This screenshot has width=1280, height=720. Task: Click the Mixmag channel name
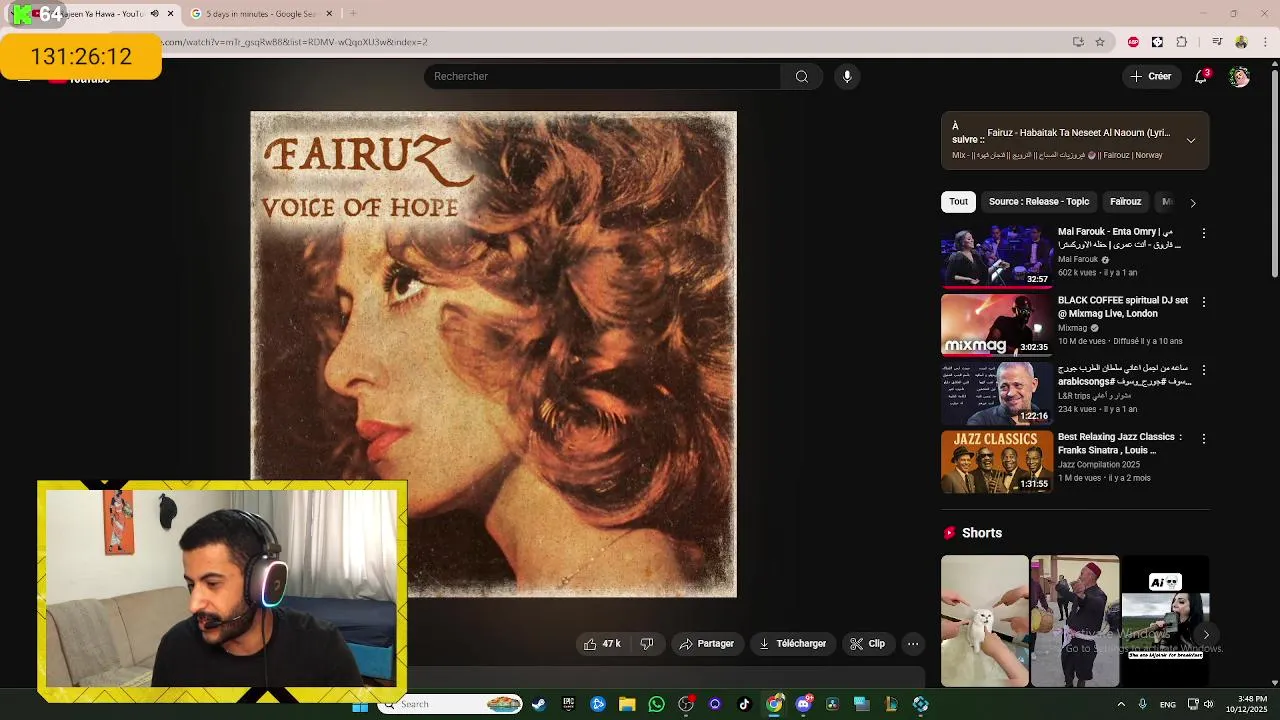(x=1072, y=328)
